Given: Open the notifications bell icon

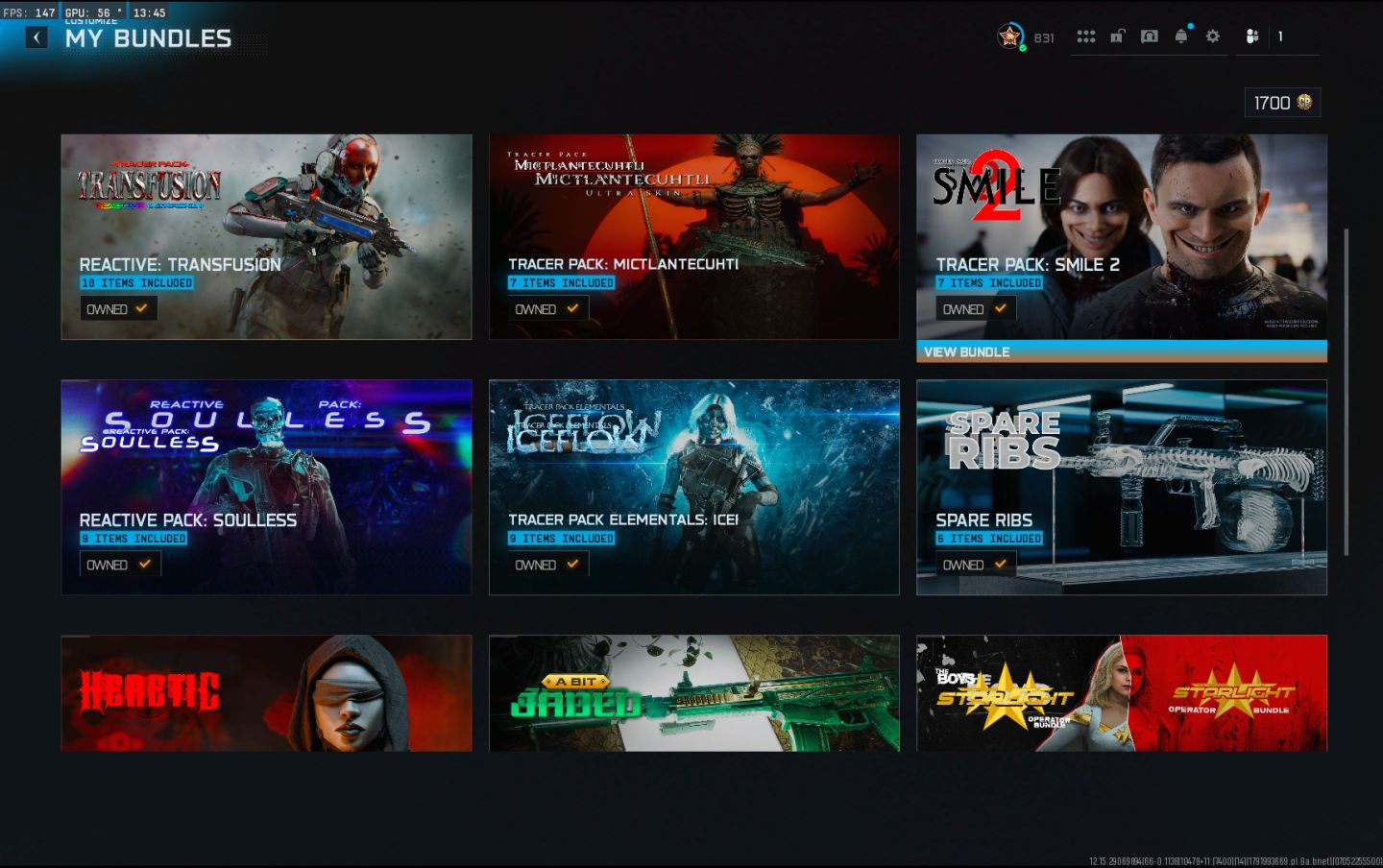Looking at the screenshot, I should 1181,36.
